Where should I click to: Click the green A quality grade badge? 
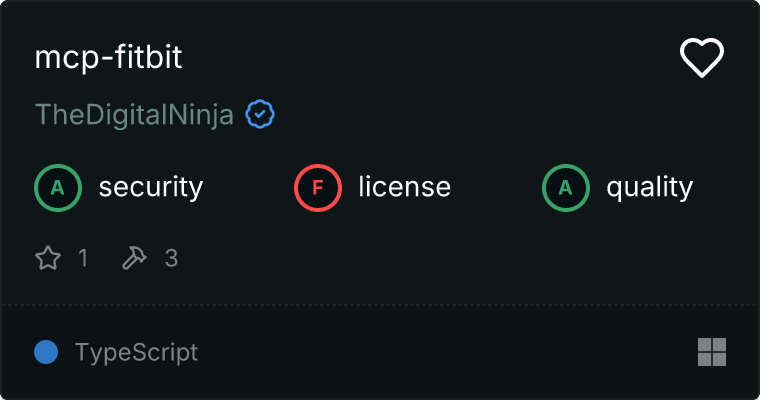(x=566, y=187)
